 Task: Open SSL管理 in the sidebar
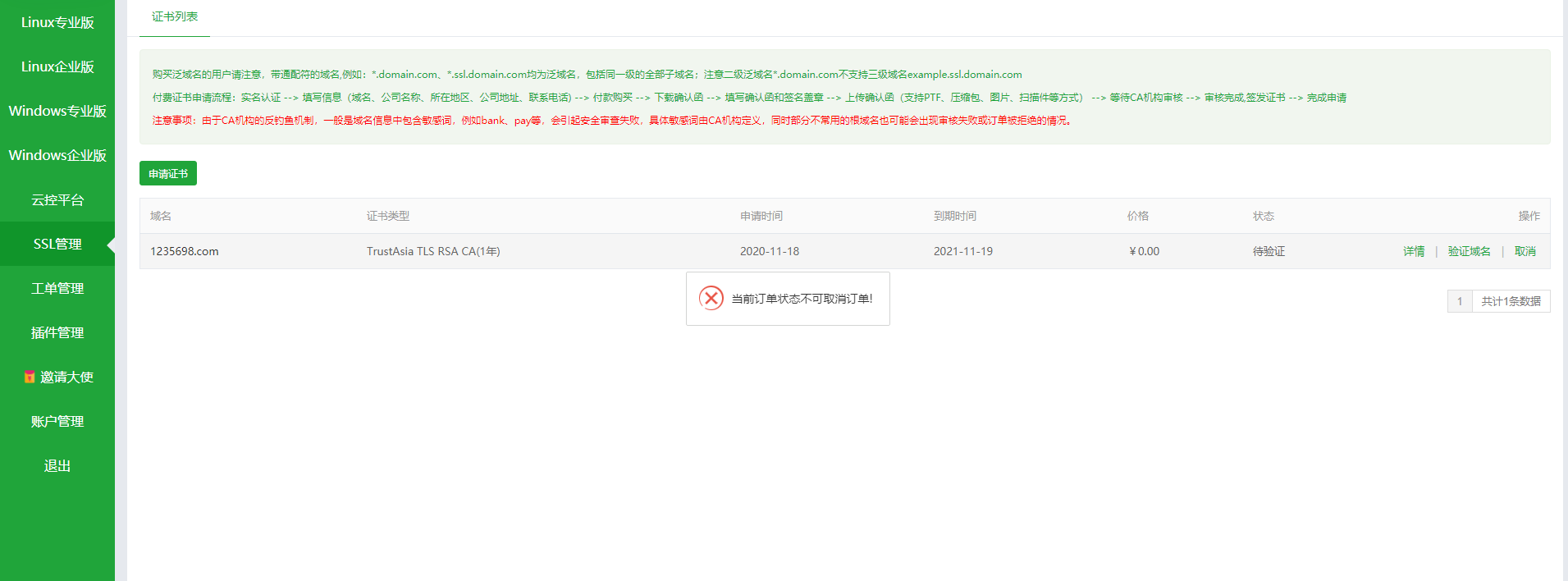(57, 244)
